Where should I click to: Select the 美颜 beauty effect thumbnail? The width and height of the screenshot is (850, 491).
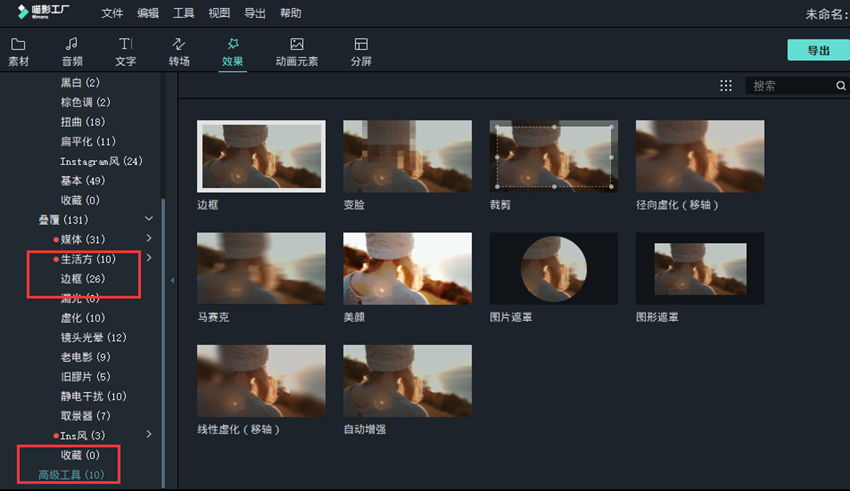(408, 268)
